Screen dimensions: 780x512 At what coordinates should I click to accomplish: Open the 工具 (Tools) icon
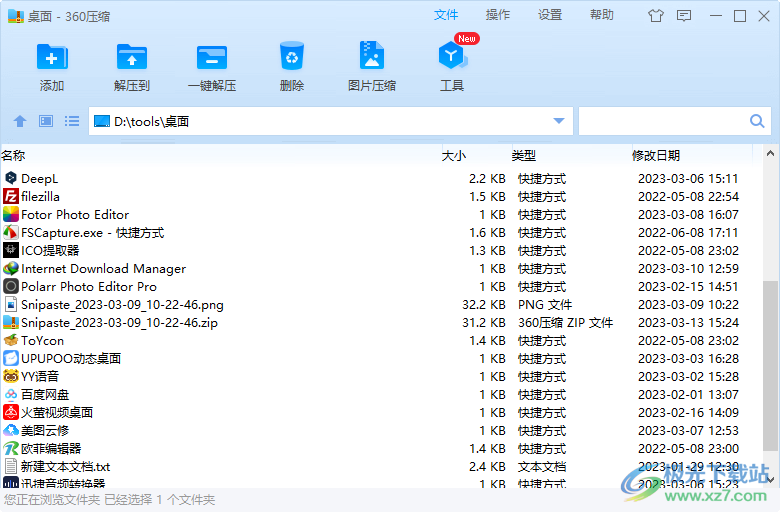[452, 56]
